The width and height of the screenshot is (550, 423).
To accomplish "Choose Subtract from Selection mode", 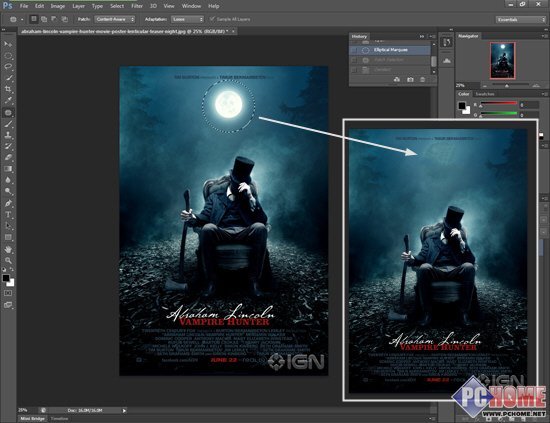I will [54, 19].
